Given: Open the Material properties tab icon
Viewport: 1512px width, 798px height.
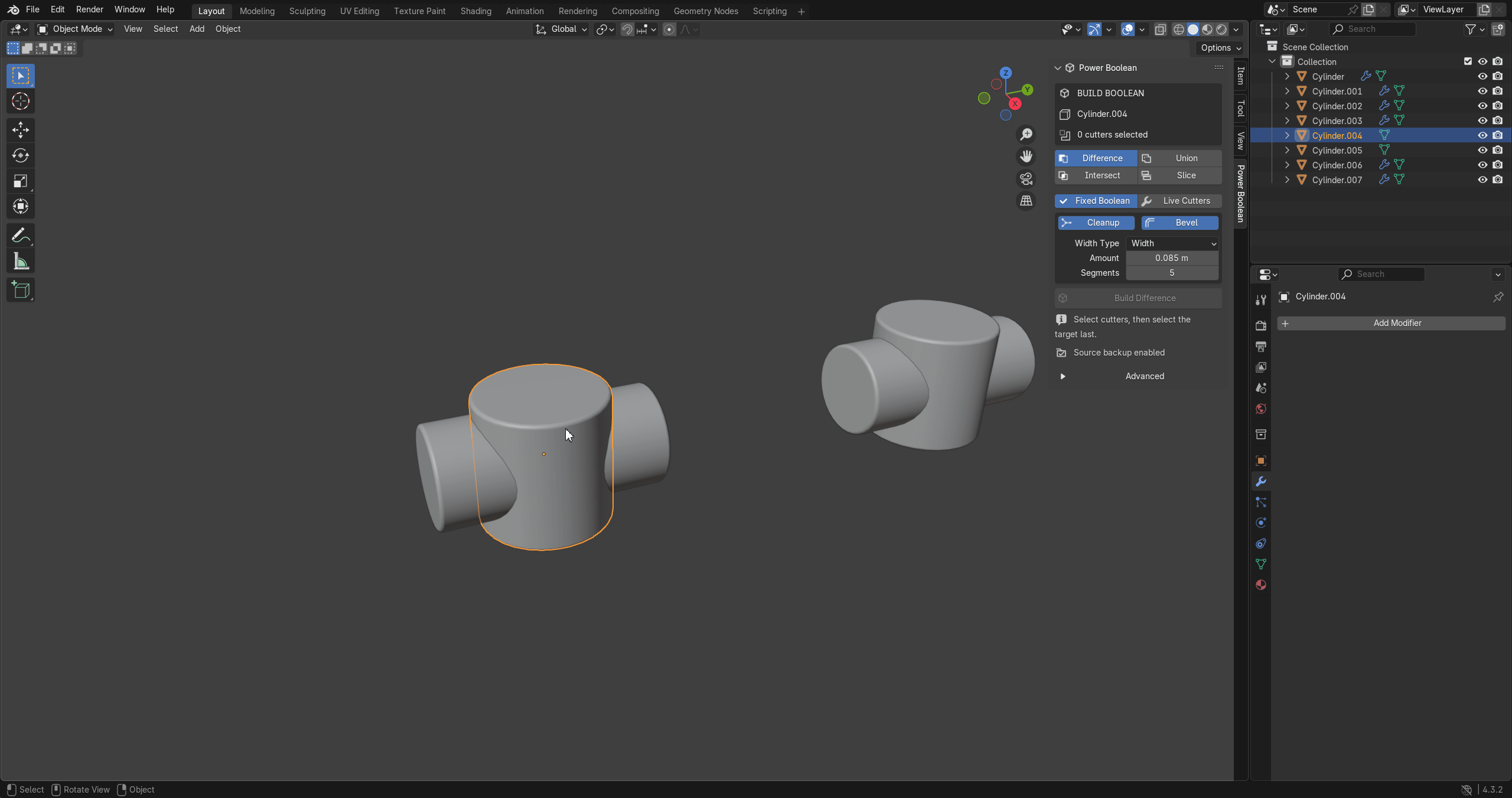Looking at the screenshot, I should 1261,585.
